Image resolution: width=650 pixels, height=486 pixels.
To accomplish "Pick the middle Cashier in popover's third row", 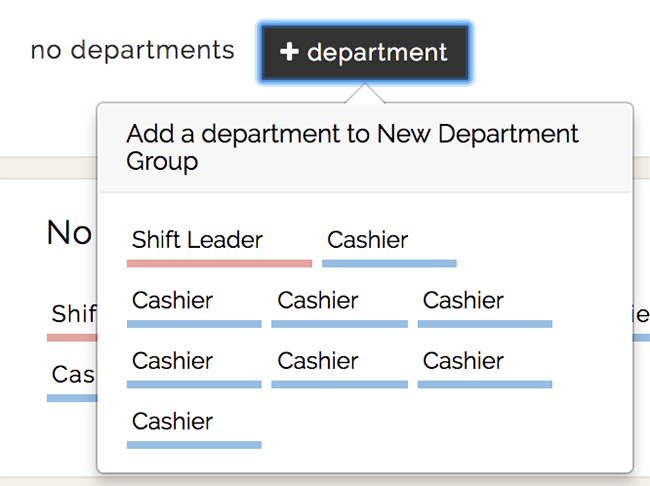I will click(x=318, y=361).
